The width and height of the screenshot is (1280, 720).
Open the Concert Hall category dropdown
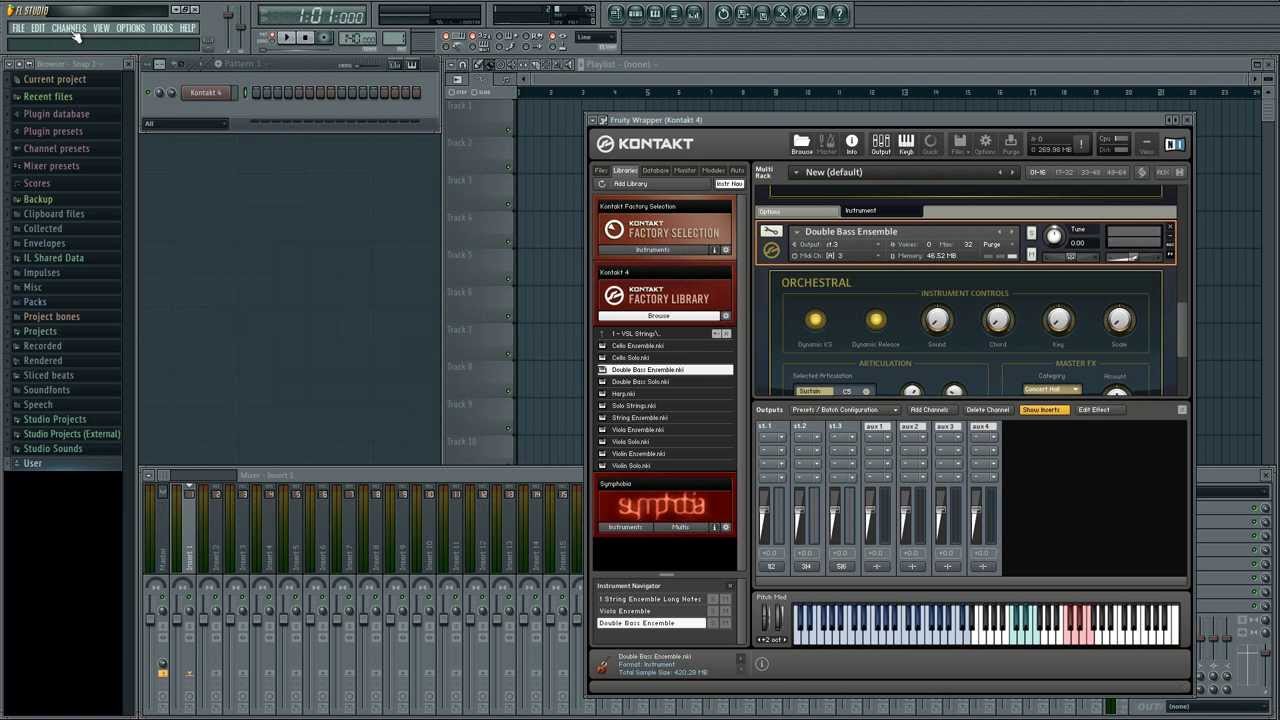tap(1051, 390)
